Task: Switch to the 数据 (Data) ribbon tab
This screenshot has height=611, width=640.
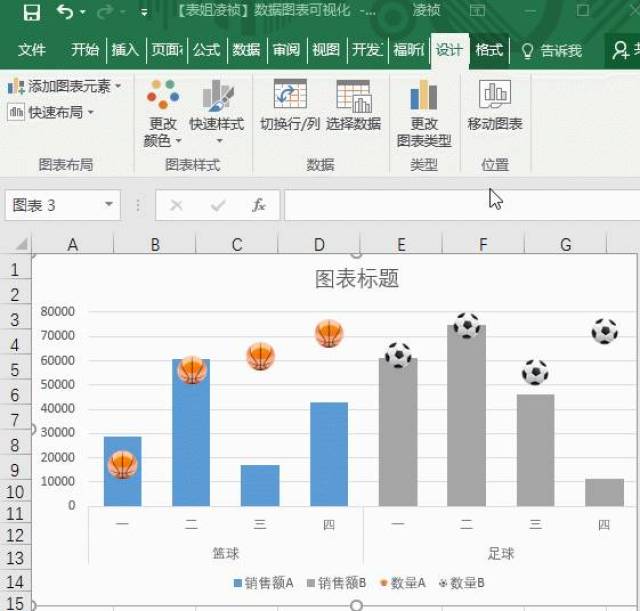Action: 246,50
